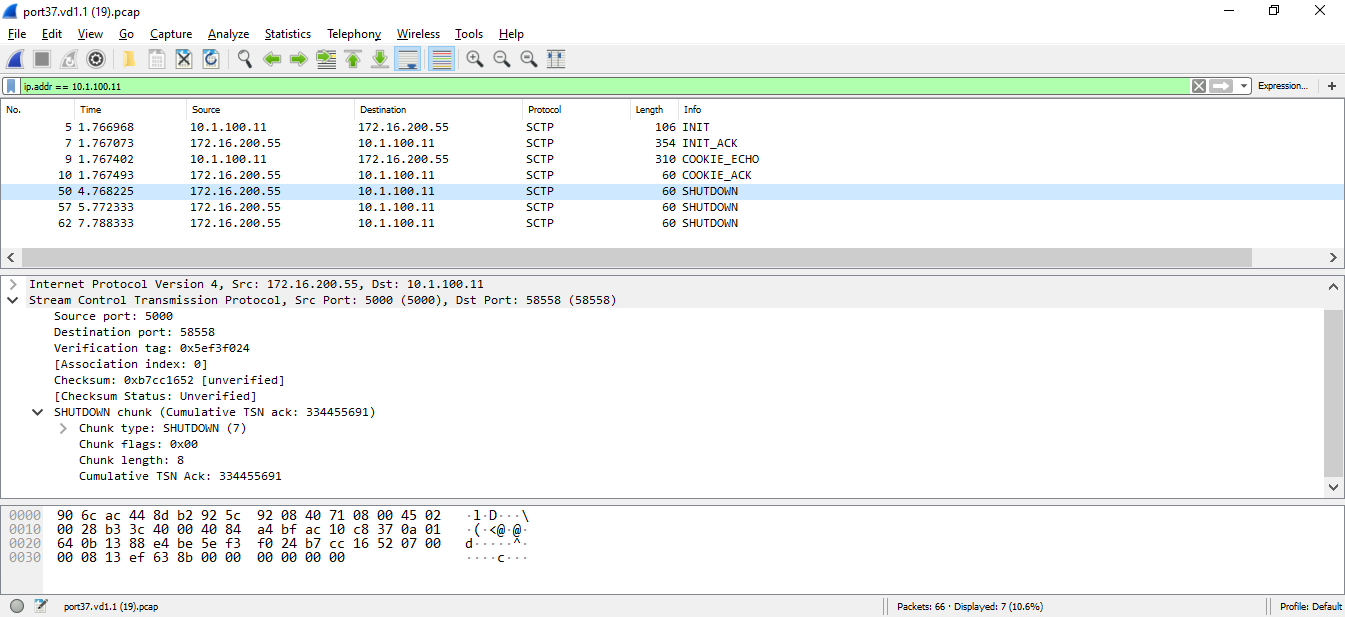The width and height of the screenshot is (1345, 617).
Task: Open the Find Packet search icon
Action: coord(244,59)
